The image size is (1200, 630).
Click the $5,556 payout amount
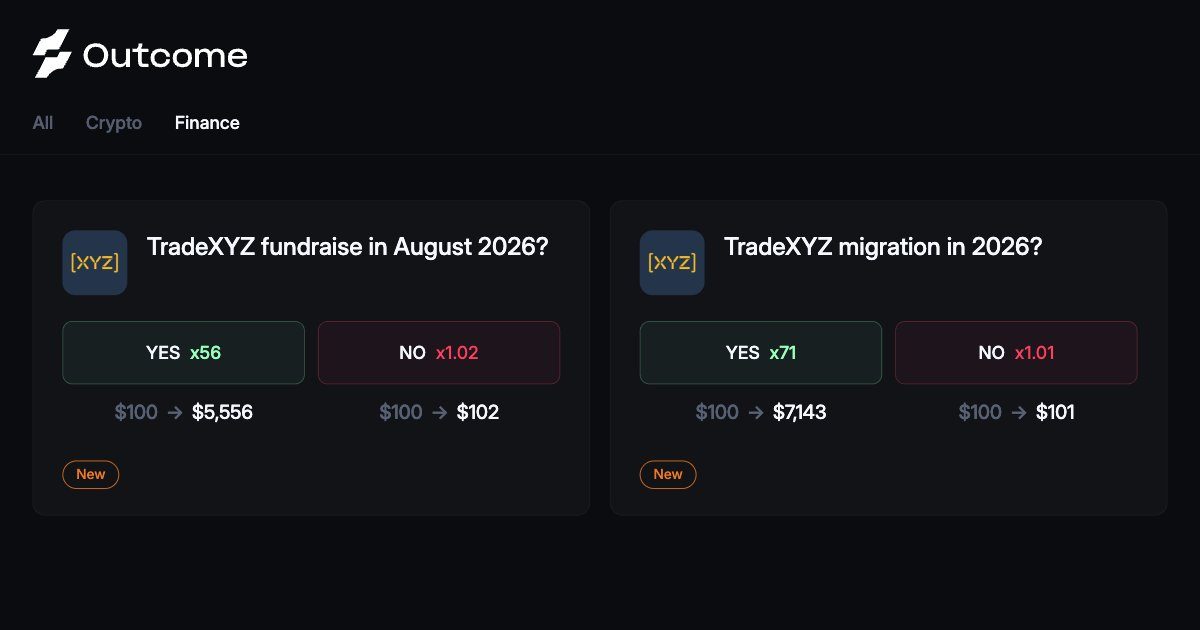point(224,412)
